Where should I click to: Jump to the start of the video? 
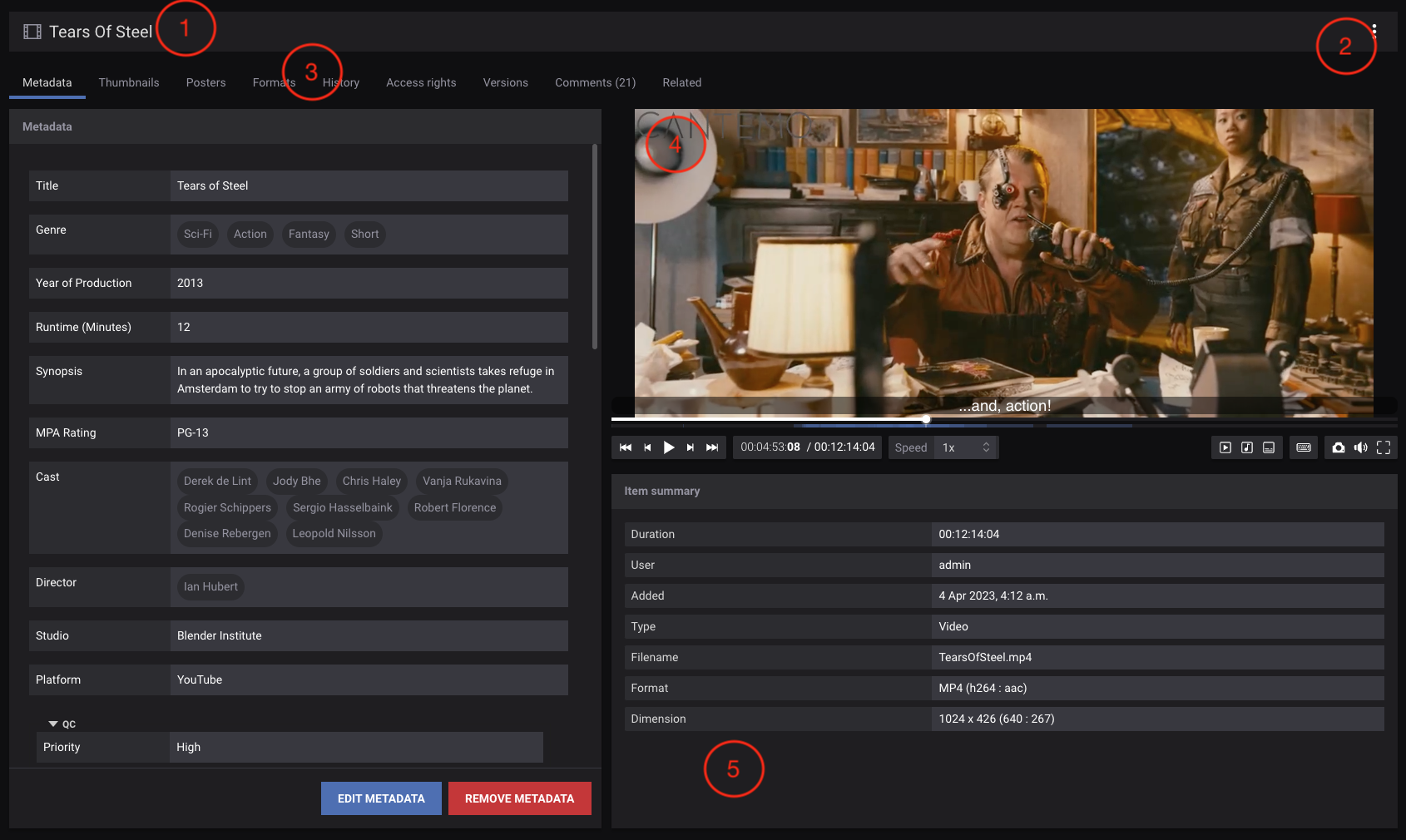pyautogui.click(x=626, y=447)
